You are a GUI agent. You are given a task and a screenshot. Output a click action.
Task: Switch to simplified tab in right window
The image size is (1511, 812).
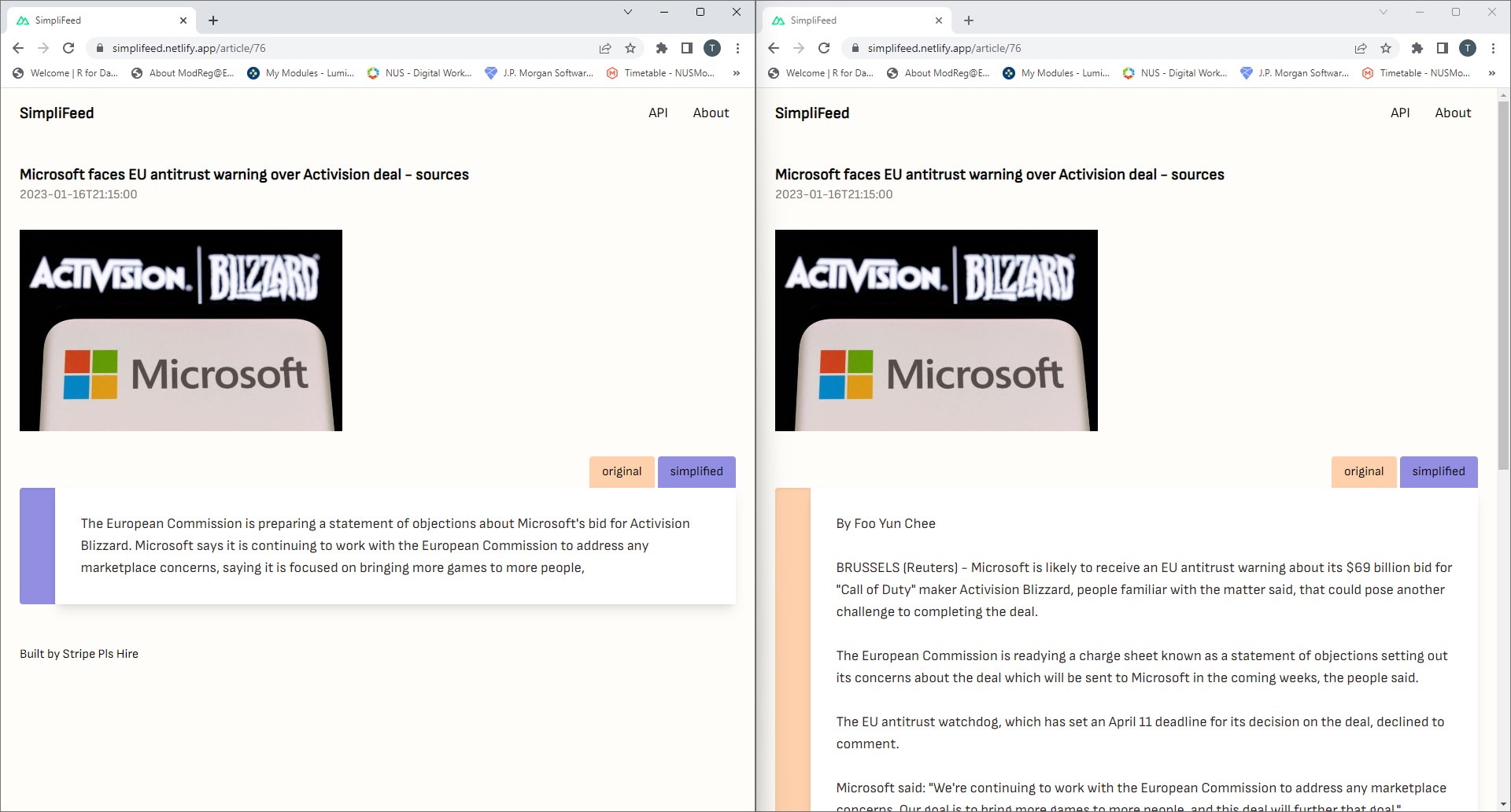point(1439,471)
